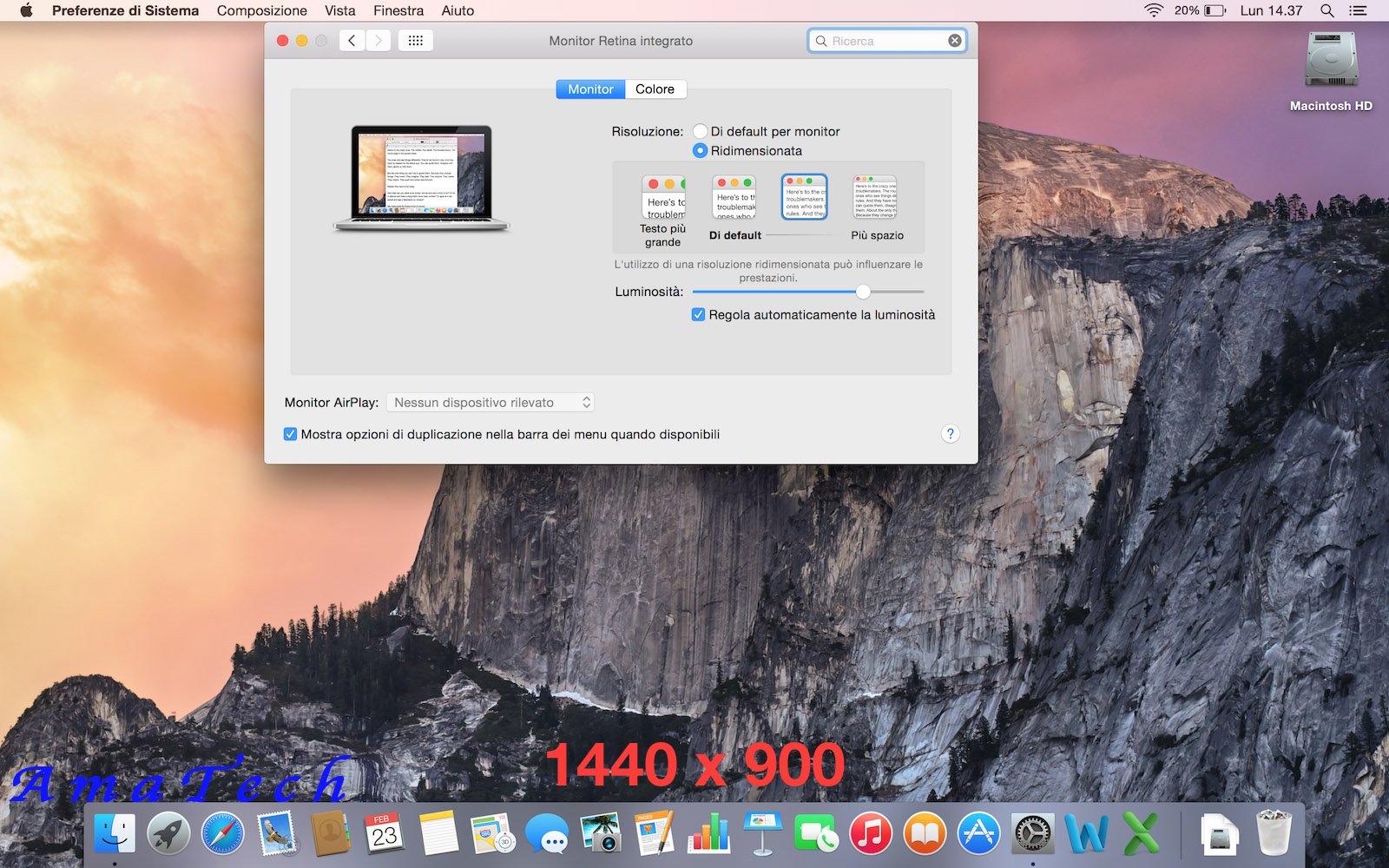Screen dimensions: 1389x868
Task: Click the help question mark button
Action: 950,434
